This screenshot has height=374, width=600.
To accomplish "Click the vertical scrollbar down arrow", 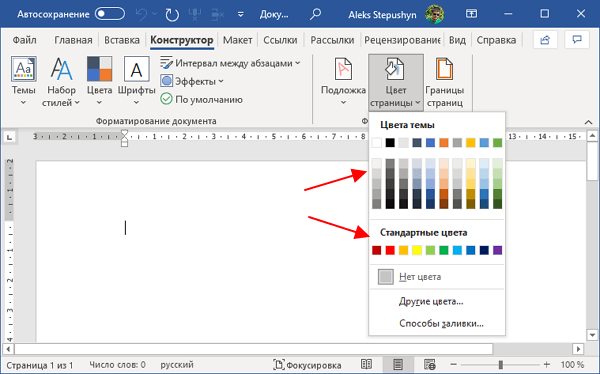I will pos(592,336).
